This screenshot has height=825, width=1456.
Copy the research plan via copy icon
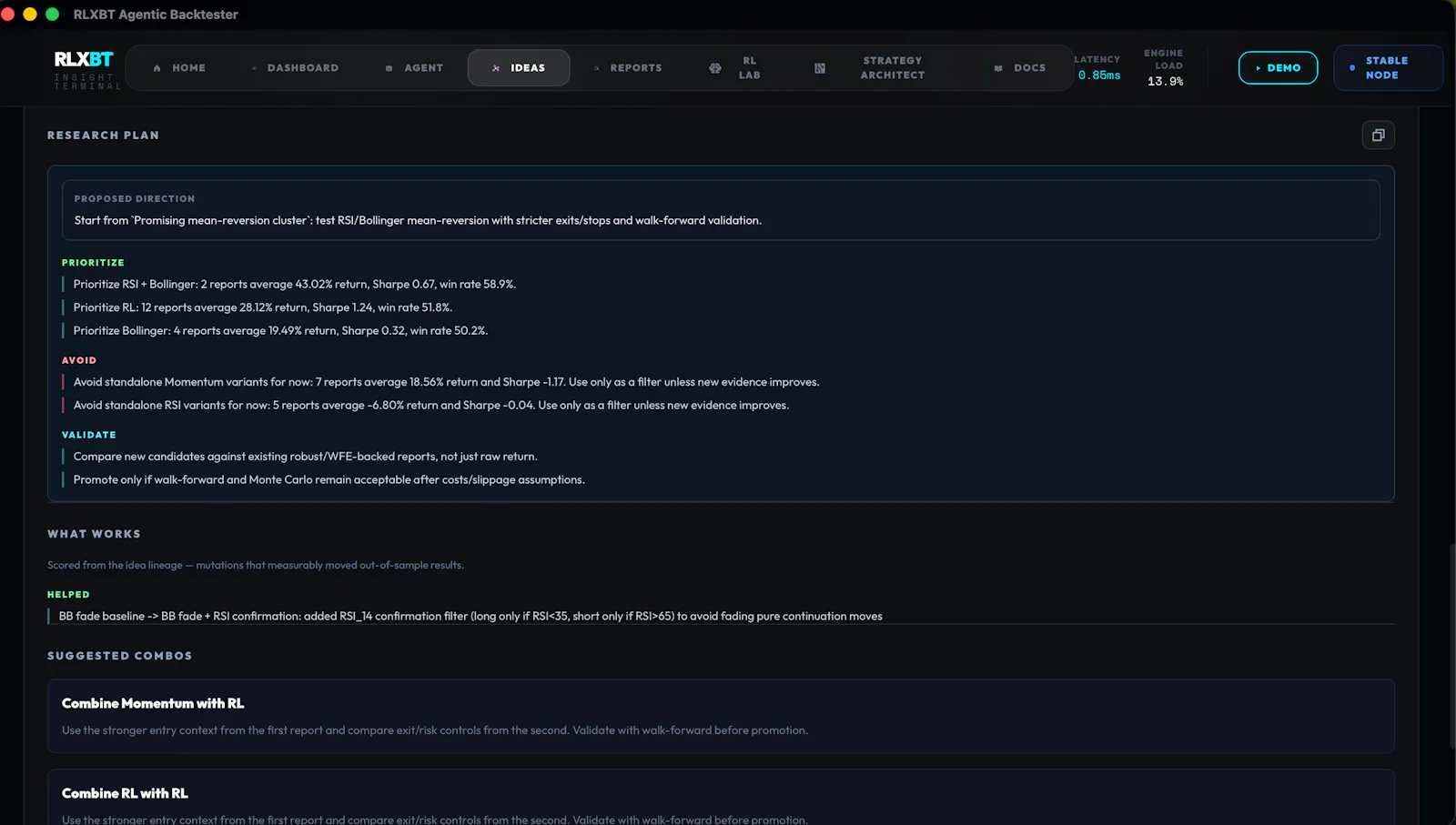pyautogui.click(x=1378, y=136)
